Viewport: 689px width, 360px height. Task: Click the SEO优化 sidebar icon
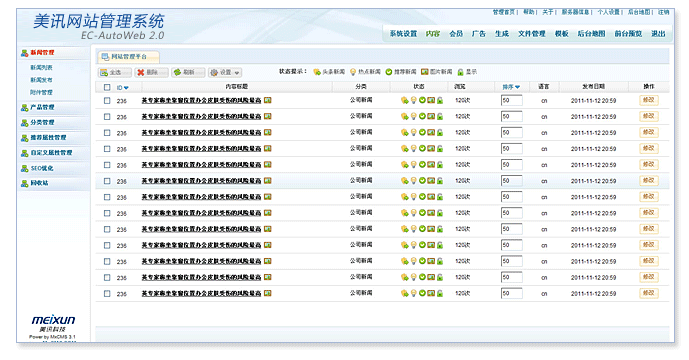25,168
